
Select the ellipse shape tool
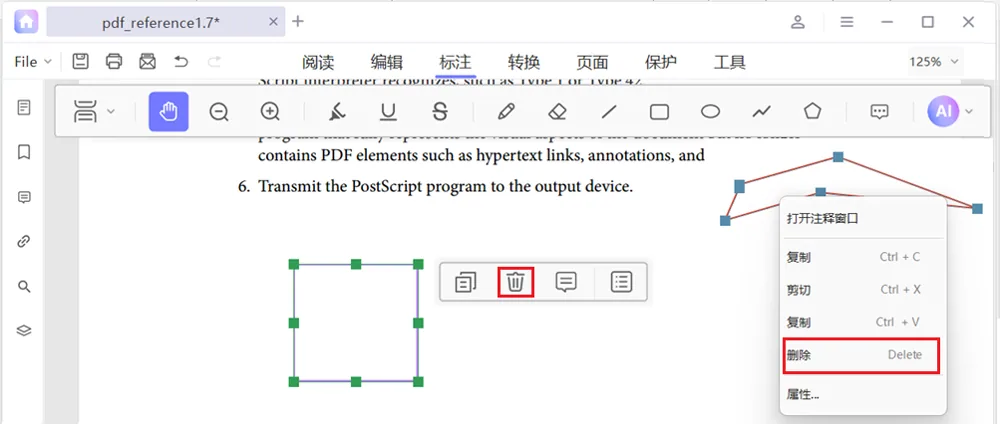710,112
